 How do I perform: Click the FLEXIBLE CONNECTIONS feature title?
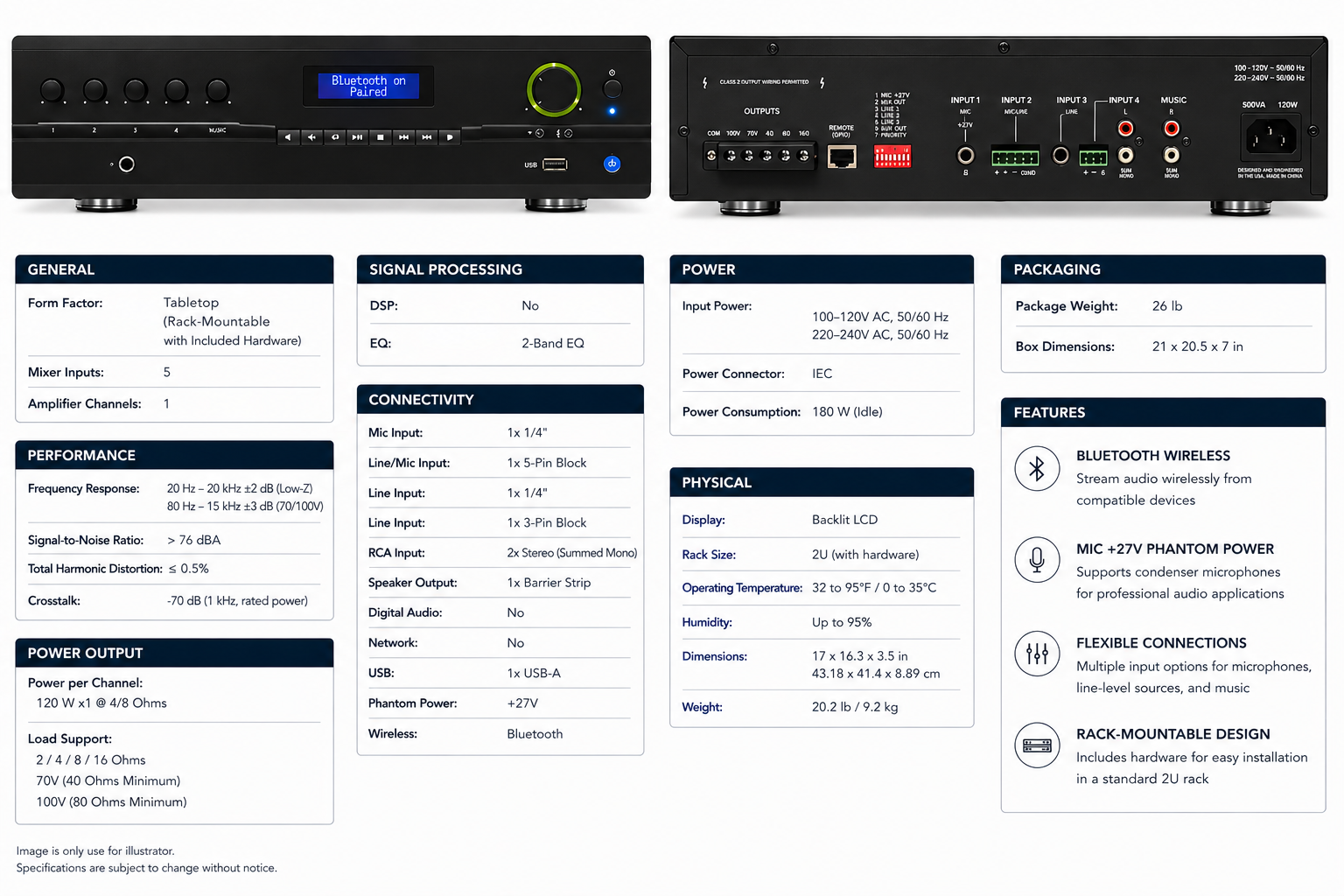click(x=1161, y=643)
